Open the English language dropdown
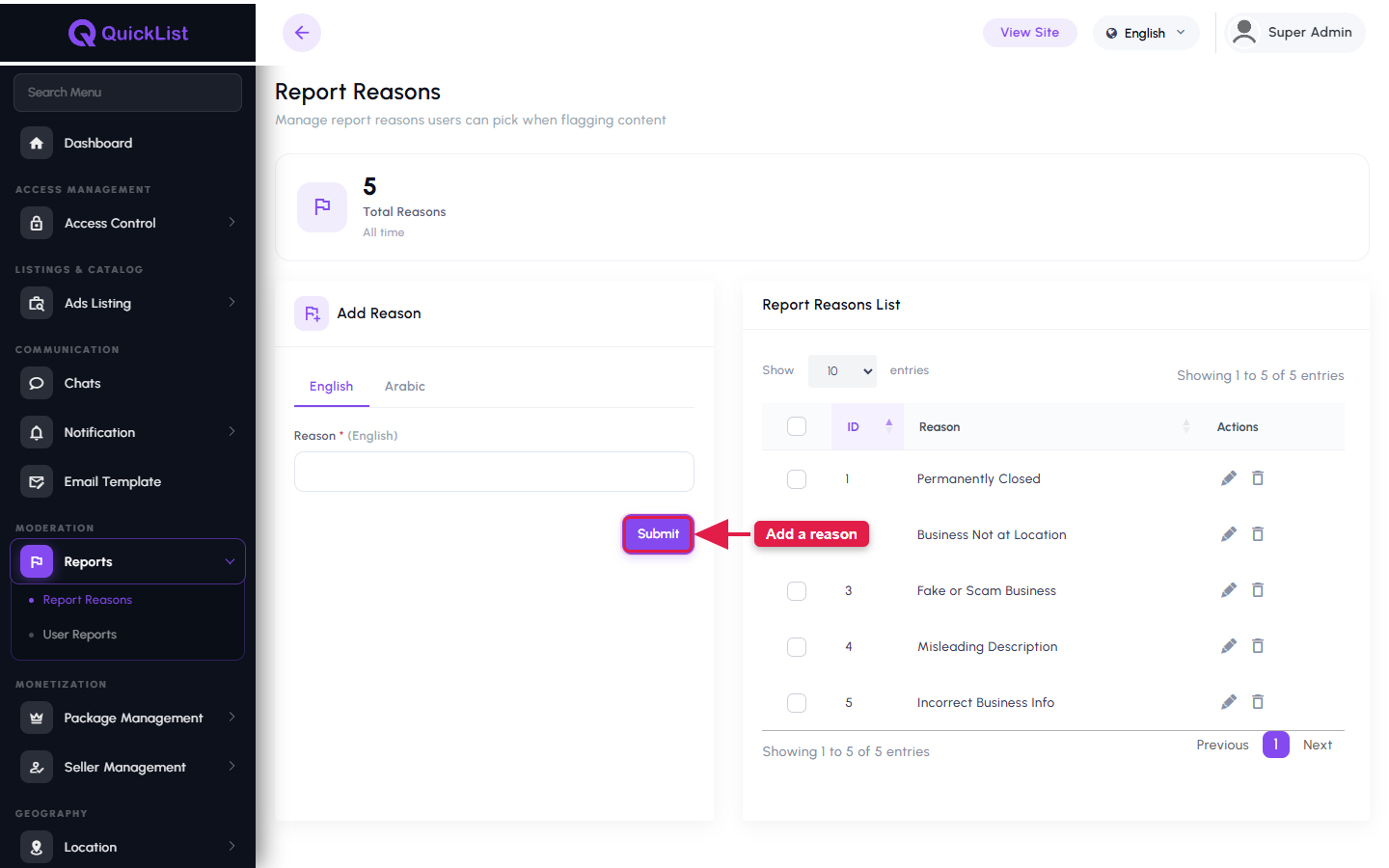Screen dimensions: 1389x868 1146,33
